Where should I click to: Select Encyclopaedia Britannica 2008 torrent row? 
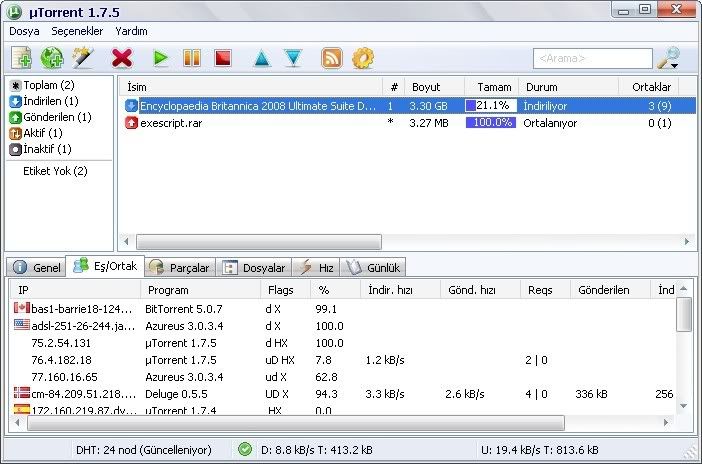[x=407, y=106]
